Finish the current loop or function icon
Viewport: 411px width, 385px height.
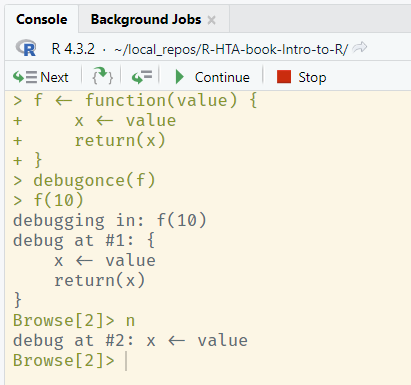click(x=142, y=77)
